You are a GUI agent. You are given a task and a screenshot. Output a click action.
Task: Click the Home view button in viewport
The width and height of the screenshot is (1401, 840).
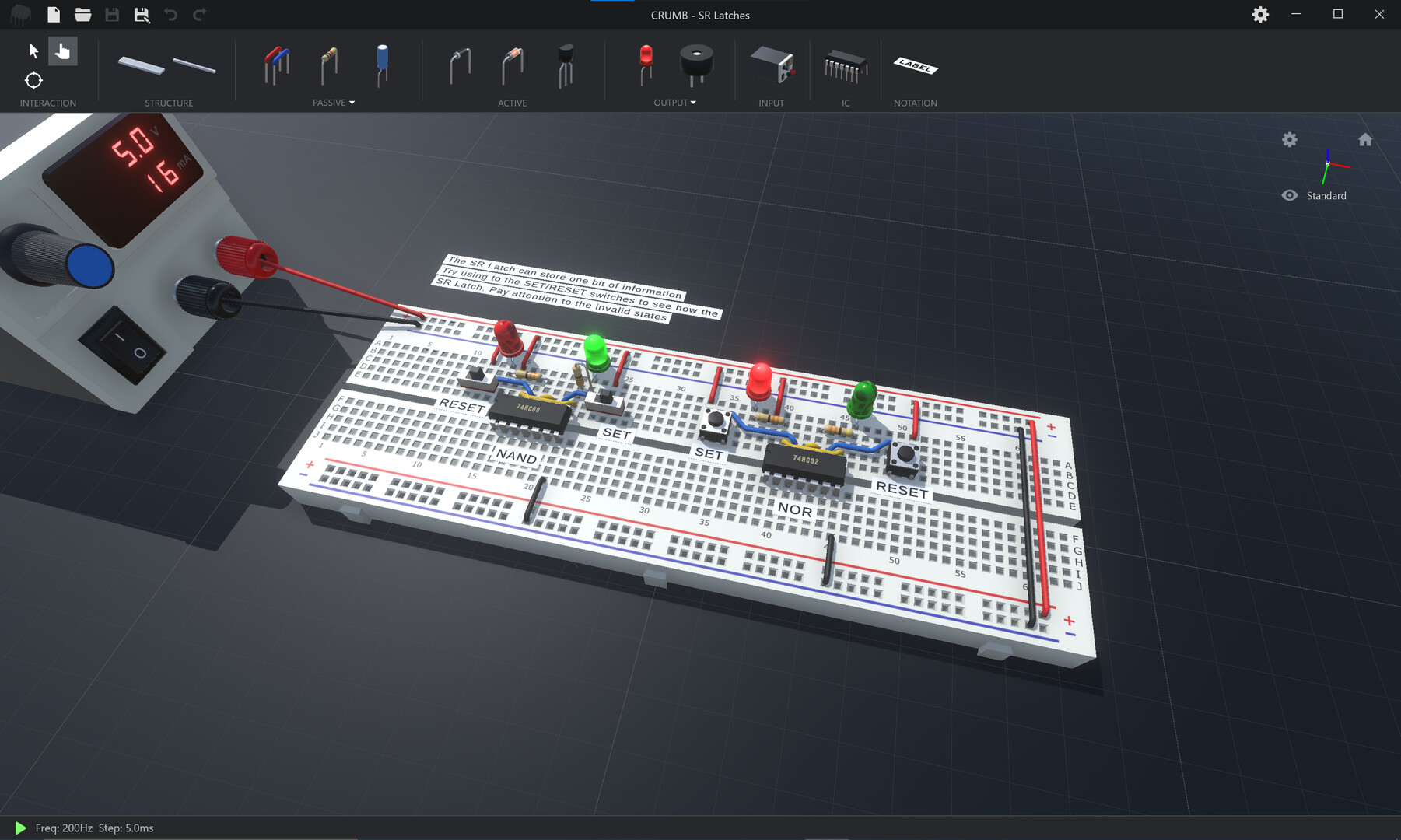click(x=1366, y=139)
